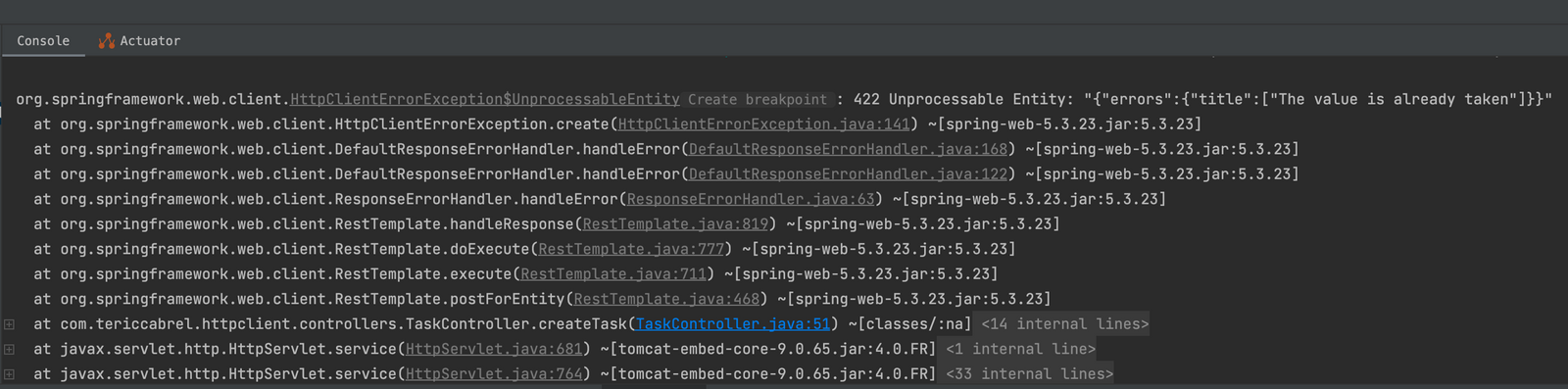Open the HttpClientErrorException.java:141 link

pyautogui.click(x=764, y=124)
